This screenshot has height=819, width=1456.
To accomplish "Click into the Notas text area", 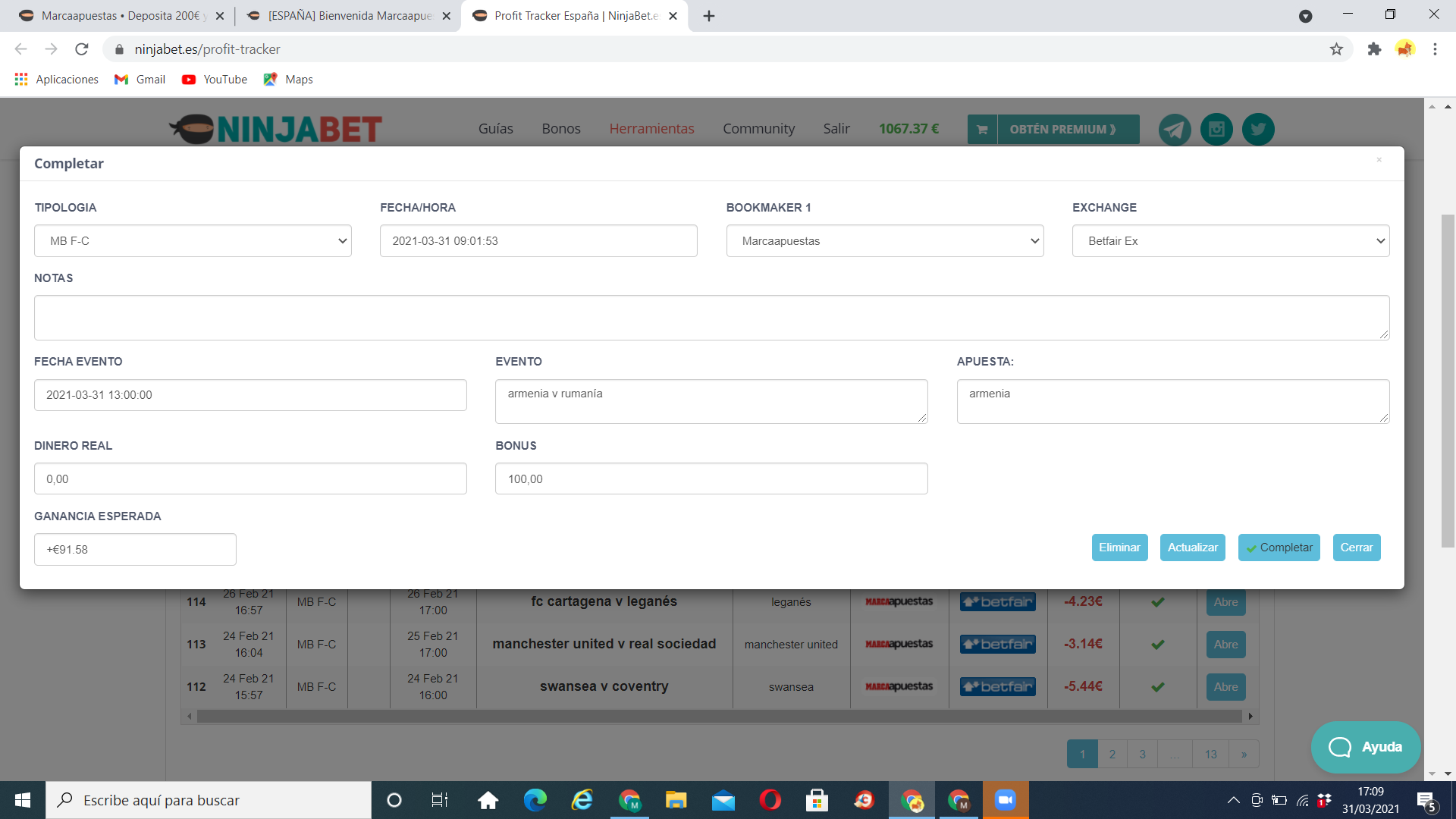I will (x=711, y=318).
